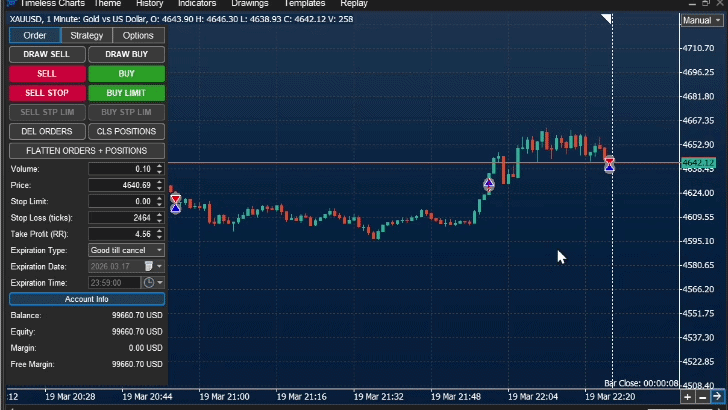The image size is (728, 410).
Task: Click the chart shift triangle marker
Action: tap(607, 19)
